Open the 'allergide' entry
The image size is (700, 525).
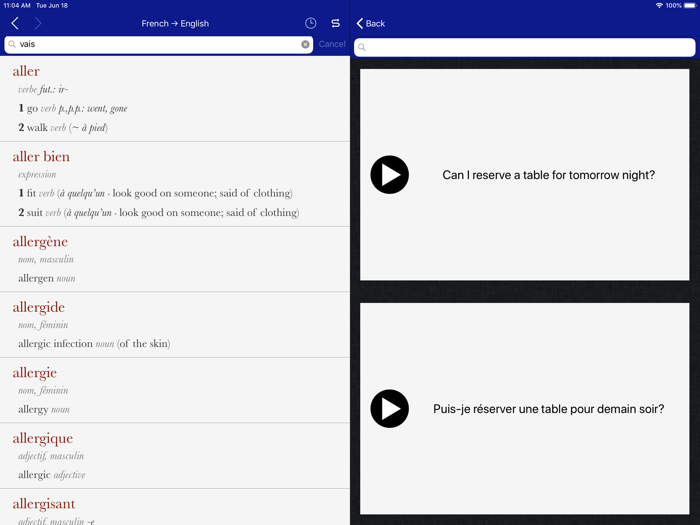[38, 307]
